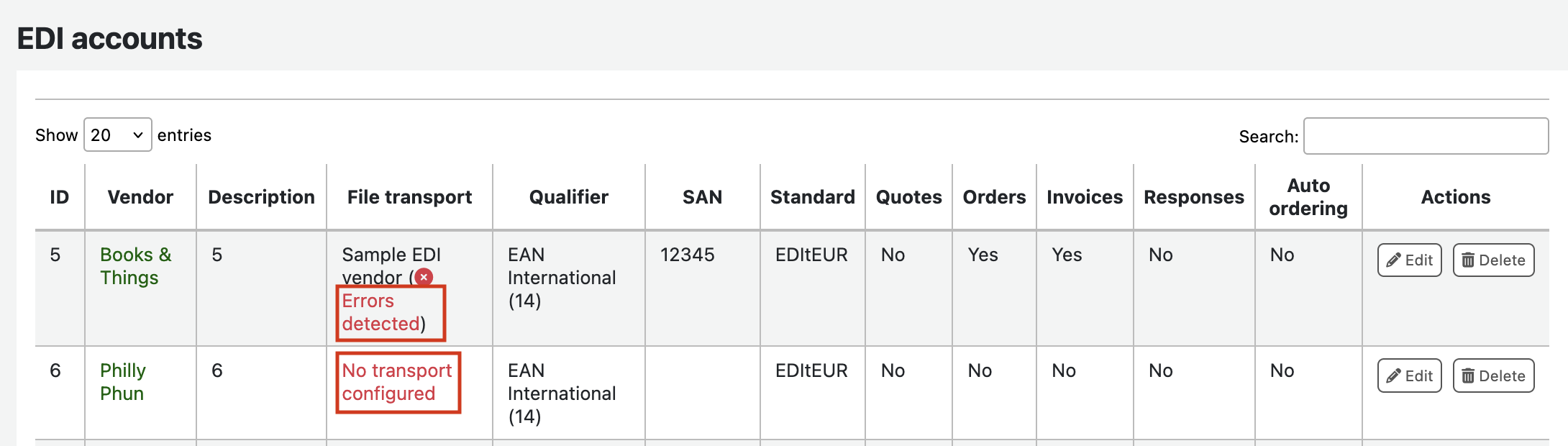Delete the Philly Phun EDI account
This screenshot has width=1568, height=446.
point(1493,376)
